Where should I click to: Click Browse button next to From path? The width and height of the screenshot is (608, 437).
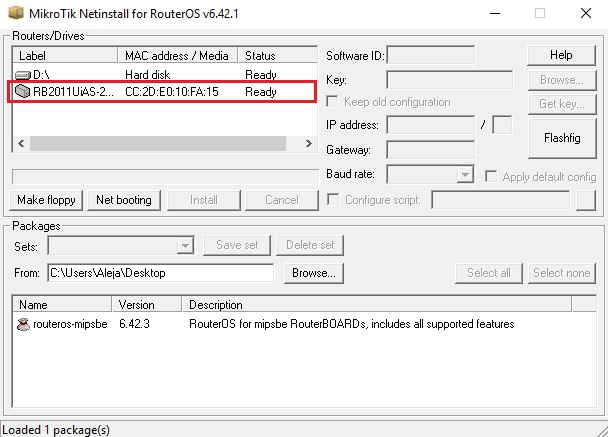pos(314,273)
